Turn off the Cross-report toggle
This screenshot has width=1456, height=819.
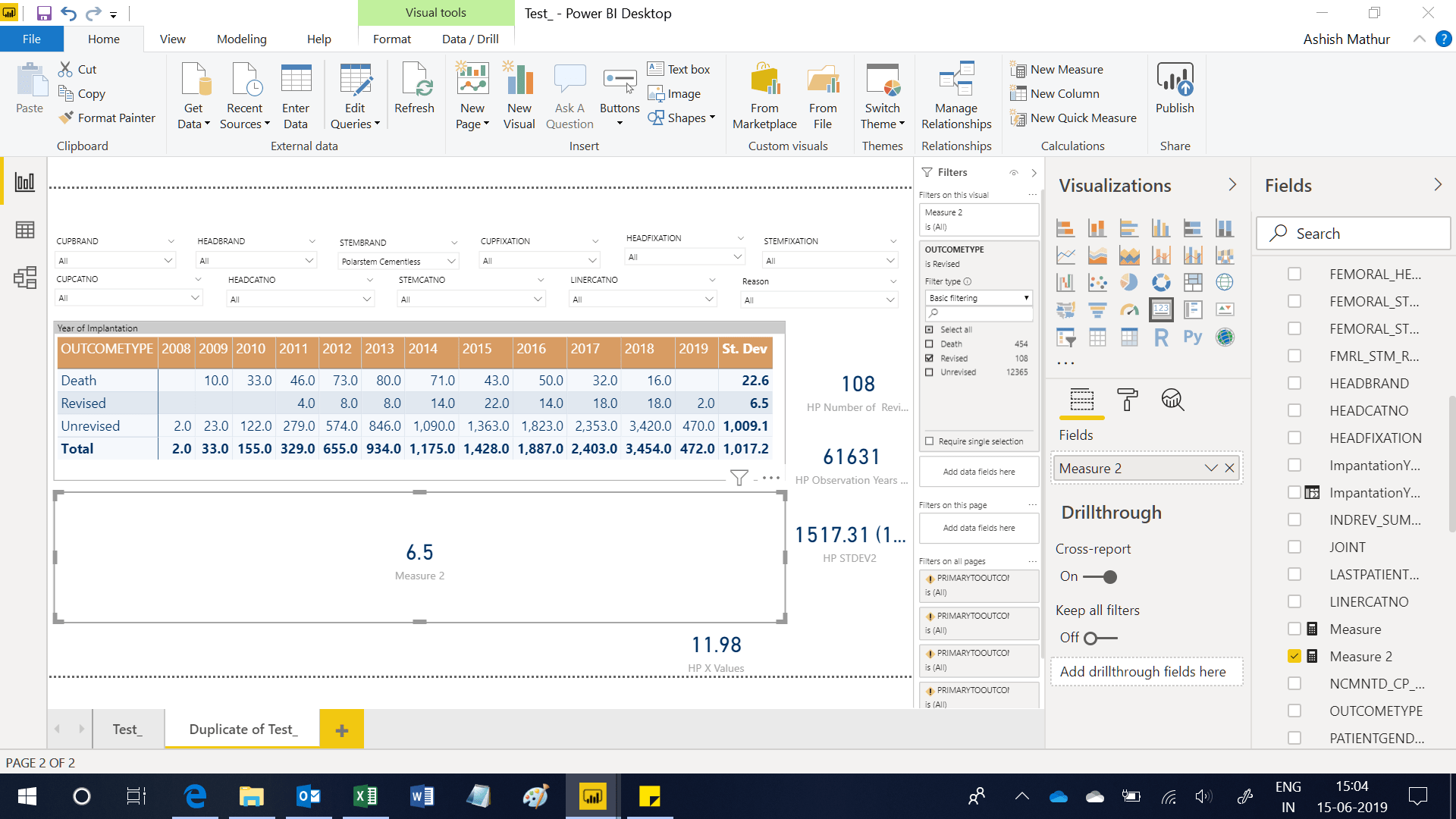coord(1100,577)
